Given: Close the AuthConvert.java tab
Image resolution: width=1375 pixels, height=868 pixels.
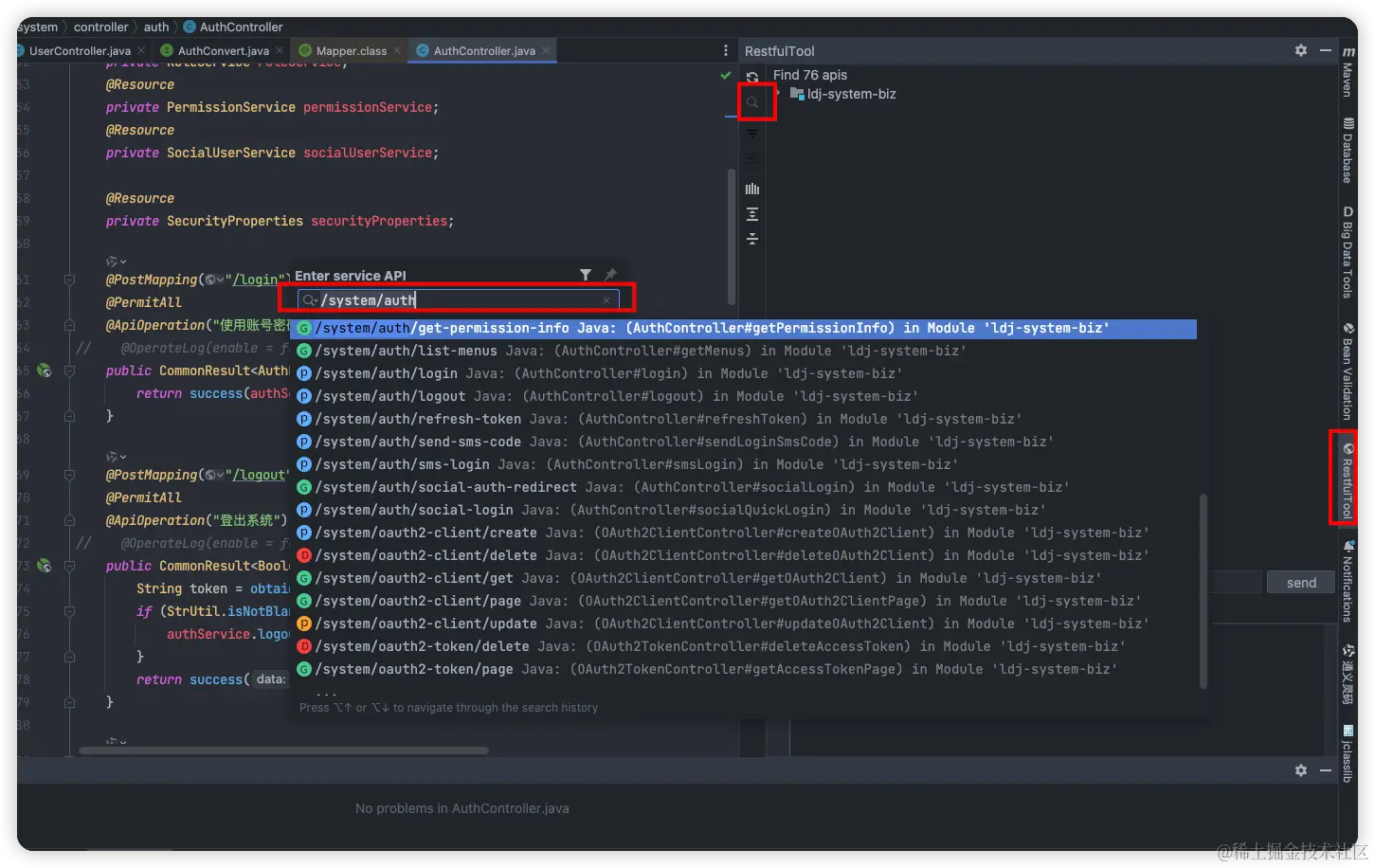Looking at the screenshot, I should pos(280,50).
